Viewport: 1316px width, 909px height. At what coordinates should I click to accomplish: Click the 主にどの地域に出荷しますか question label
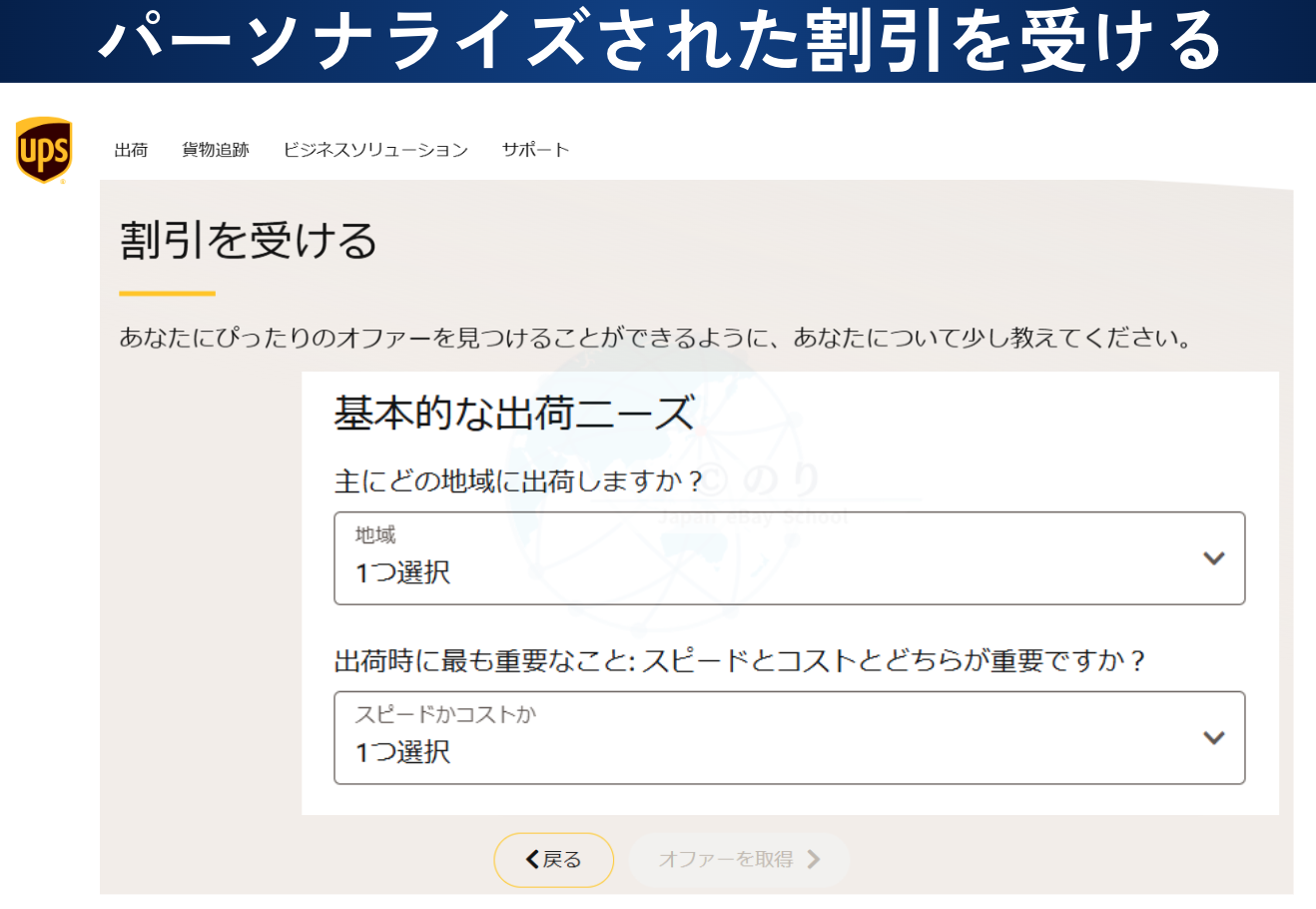tap(518, 481)
